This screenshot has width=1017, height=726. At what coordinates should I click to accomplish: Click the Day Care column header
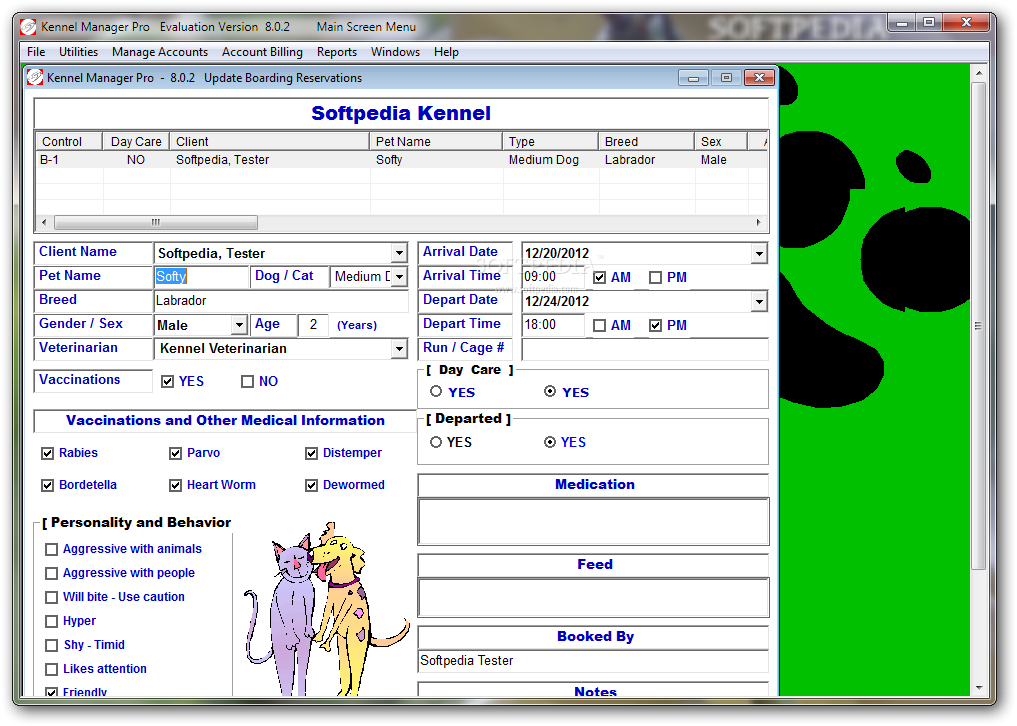pyautogui.click(x=136, y=141)
